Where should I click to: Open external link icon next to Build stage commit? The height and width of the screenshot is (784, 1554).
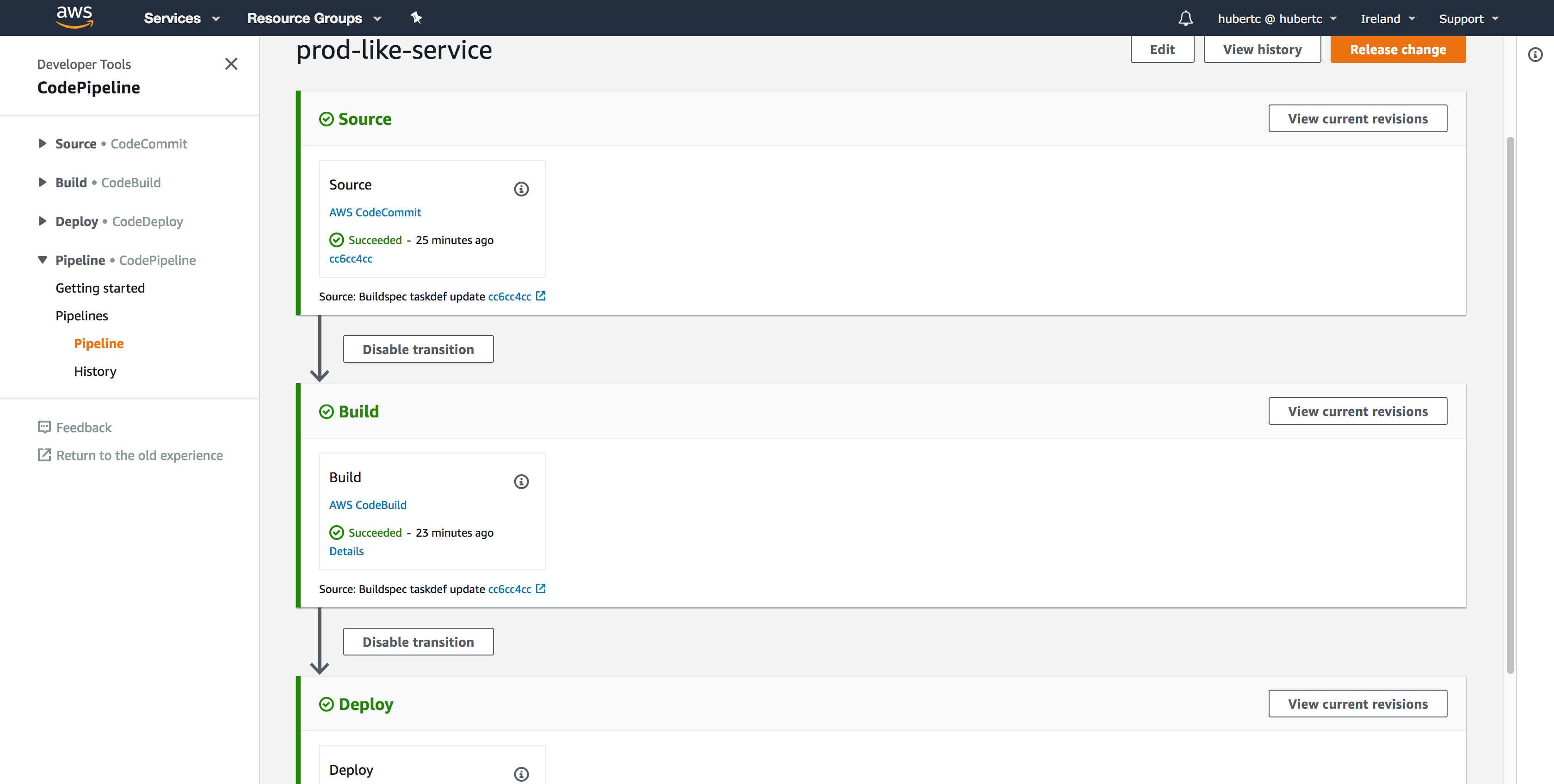click(541, 588)
